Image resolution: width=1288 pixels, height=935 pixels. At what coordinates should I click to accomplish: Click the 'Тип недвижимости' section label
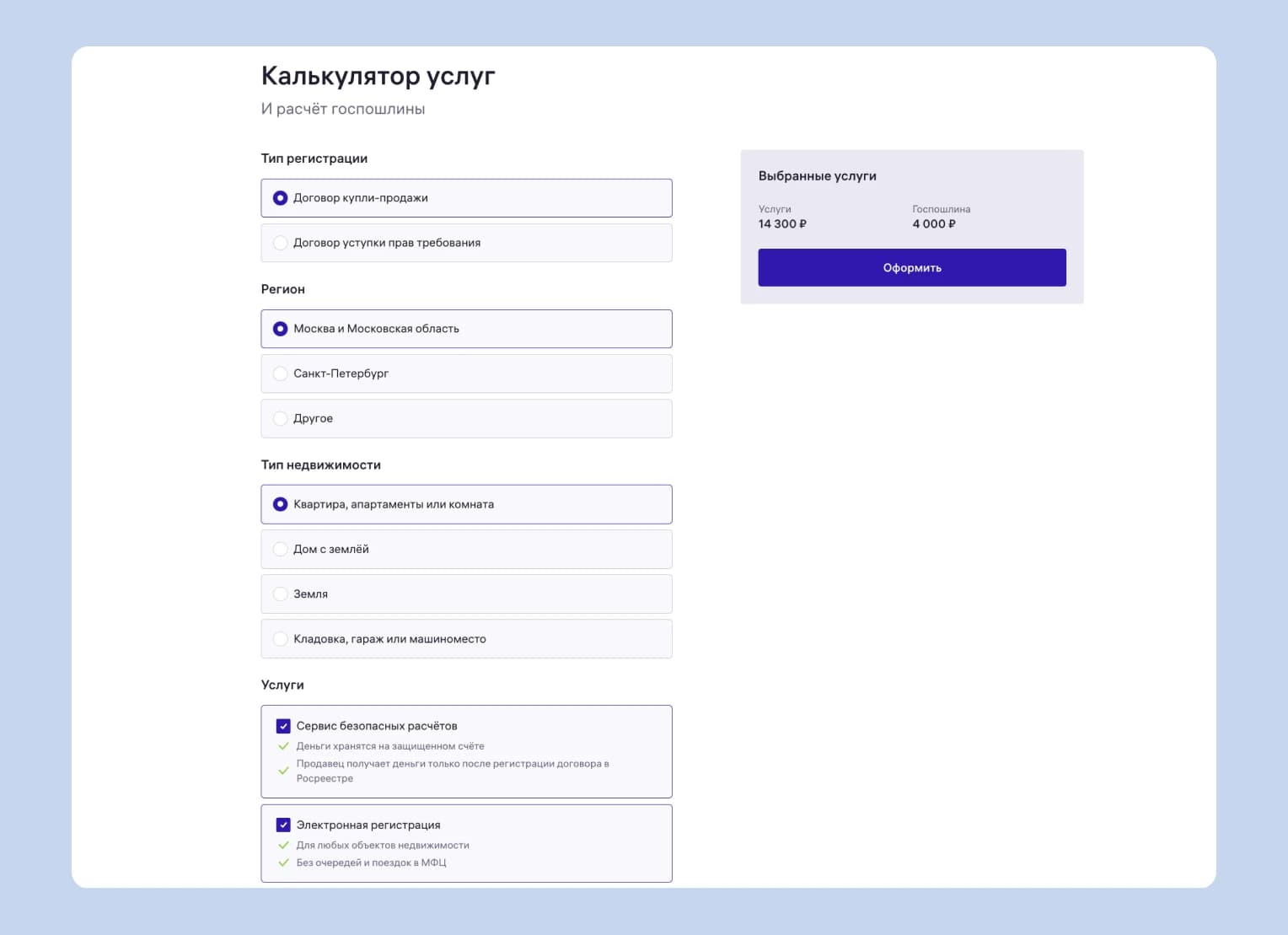(x=321, y=465)
